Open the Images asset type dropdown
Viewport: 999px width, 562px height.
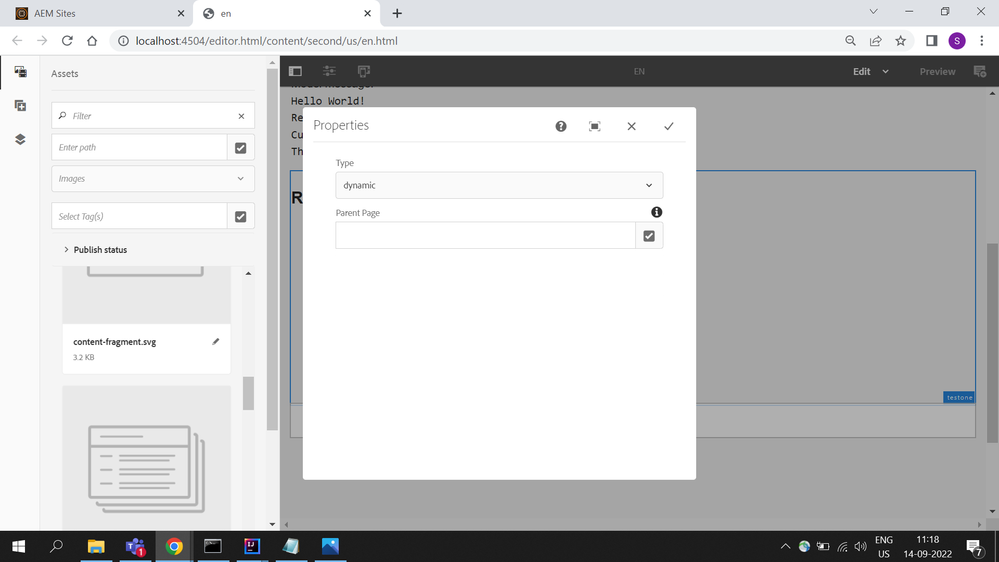(152, 179)
